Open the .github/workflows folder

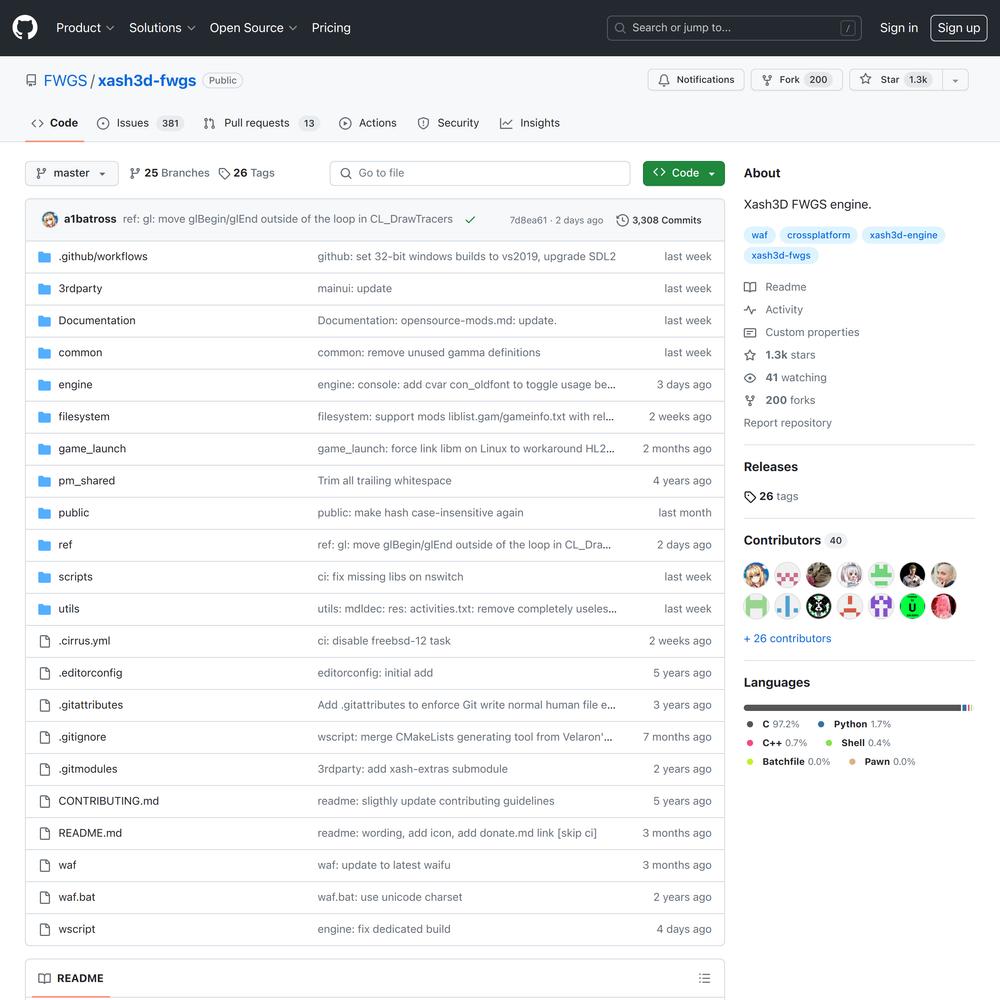(103, 256)
